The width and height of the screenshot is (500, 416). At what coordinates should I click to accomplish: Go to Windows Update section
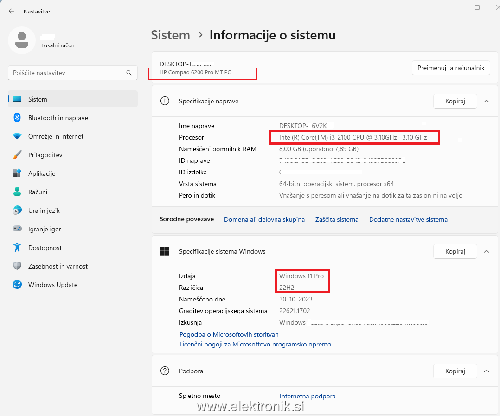53,285
